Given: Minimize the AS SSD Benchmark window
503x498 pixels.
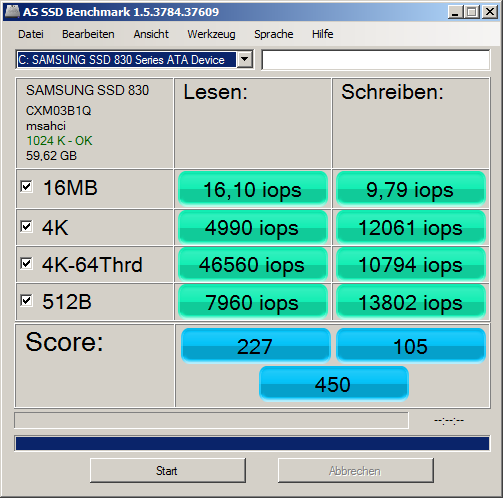Looking at the screenshot, I should pos(455,12).
